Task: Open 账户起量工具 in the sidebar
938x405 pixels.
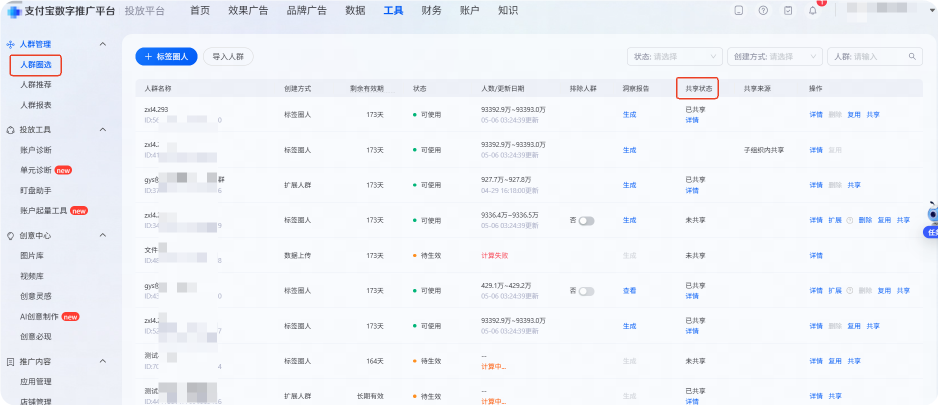Action: pyautogui.click(x=44, y=211)
